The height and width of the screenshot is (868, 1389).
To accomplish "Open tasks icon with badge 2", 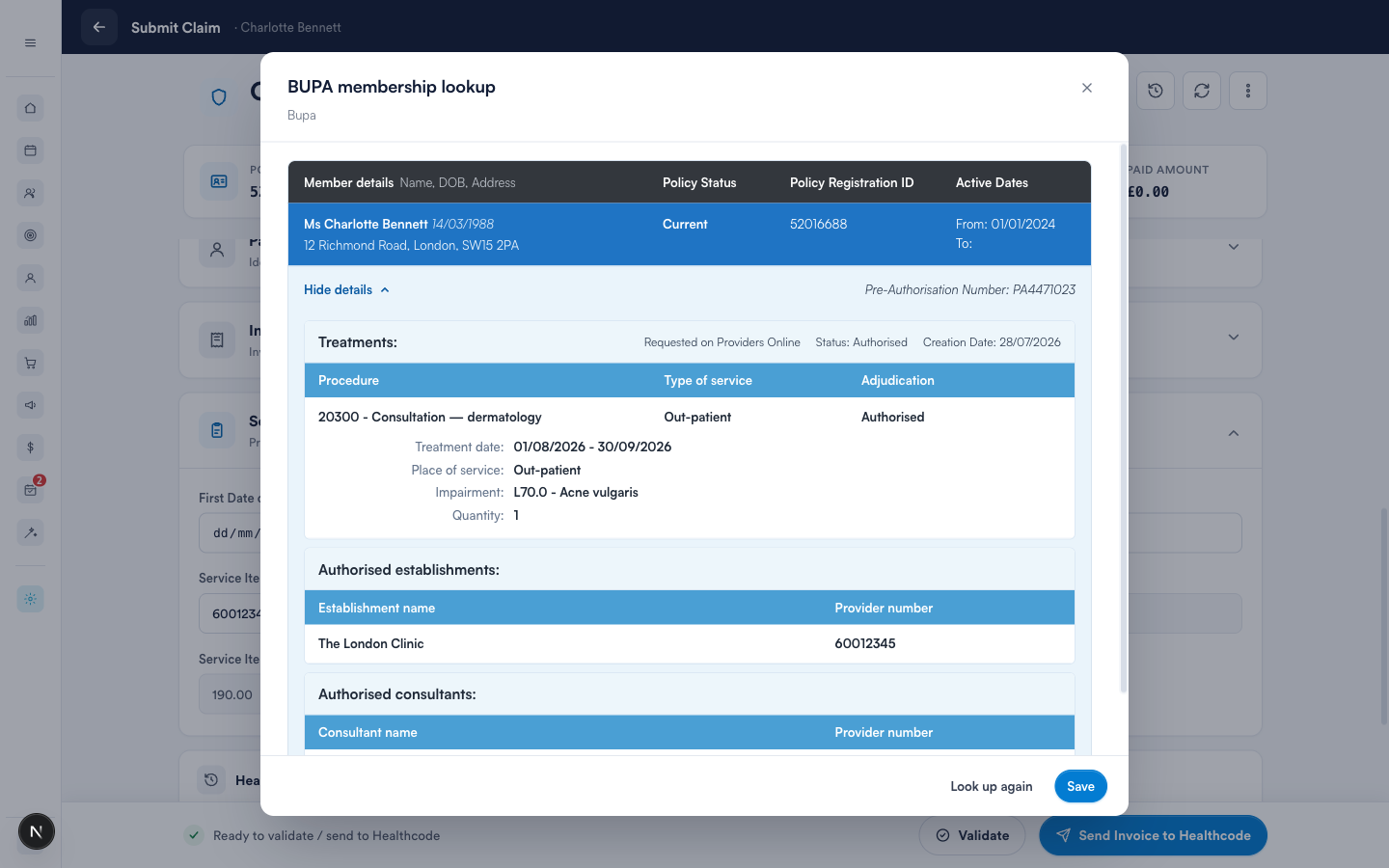I will 30,490.
